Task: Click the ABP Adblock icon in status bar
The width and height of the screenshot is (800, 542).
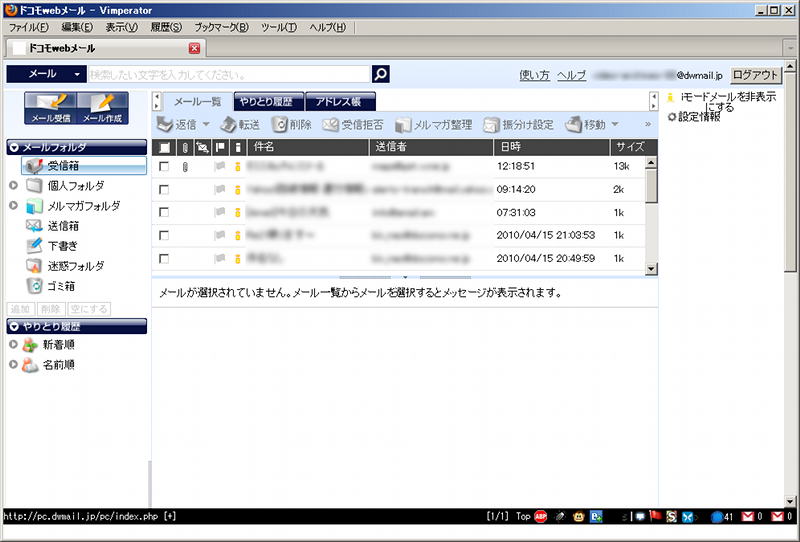Action: 541,516
